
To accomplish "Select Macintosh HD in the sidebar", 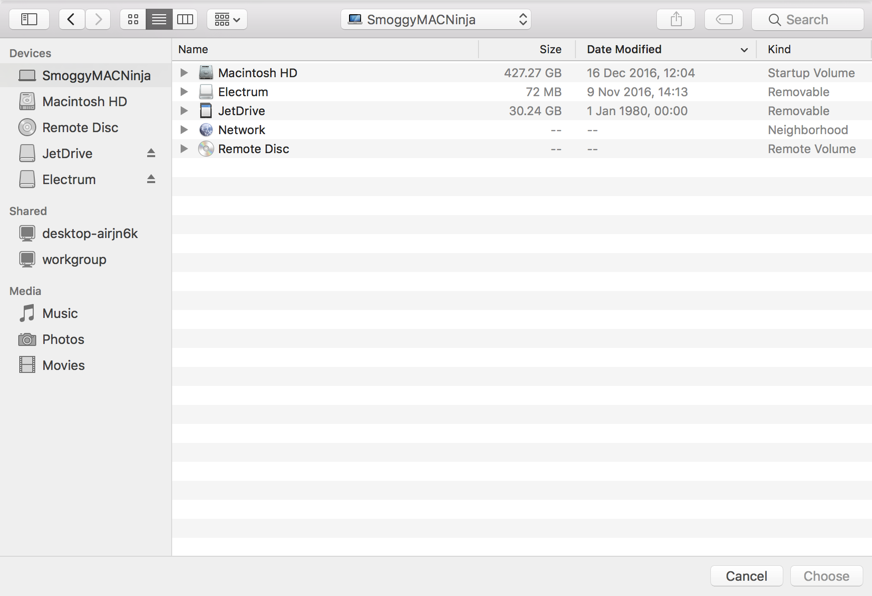I will coord(86,101).
